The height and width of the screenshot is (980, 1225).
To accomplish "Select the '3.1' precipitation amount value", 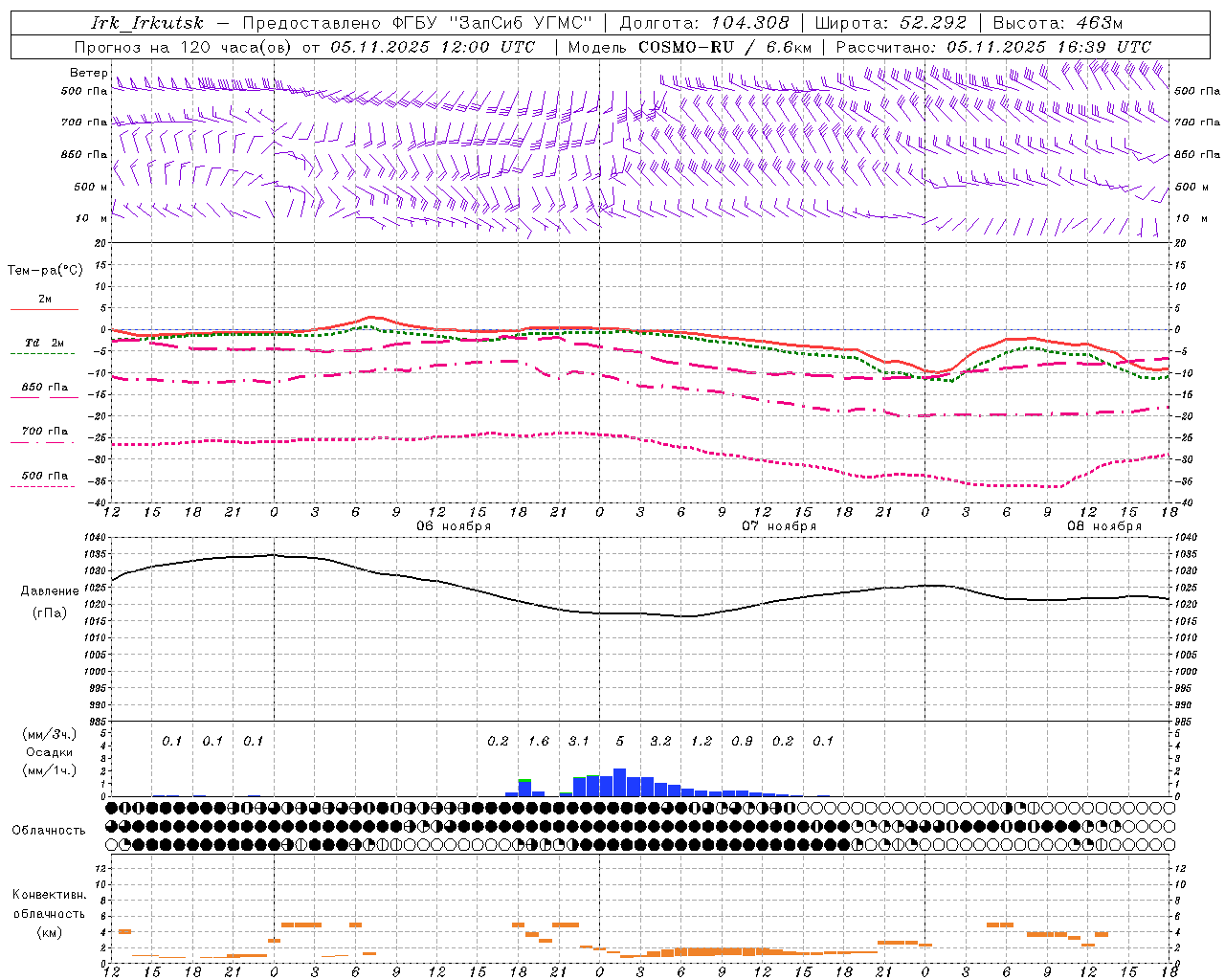I will point(579,741).
